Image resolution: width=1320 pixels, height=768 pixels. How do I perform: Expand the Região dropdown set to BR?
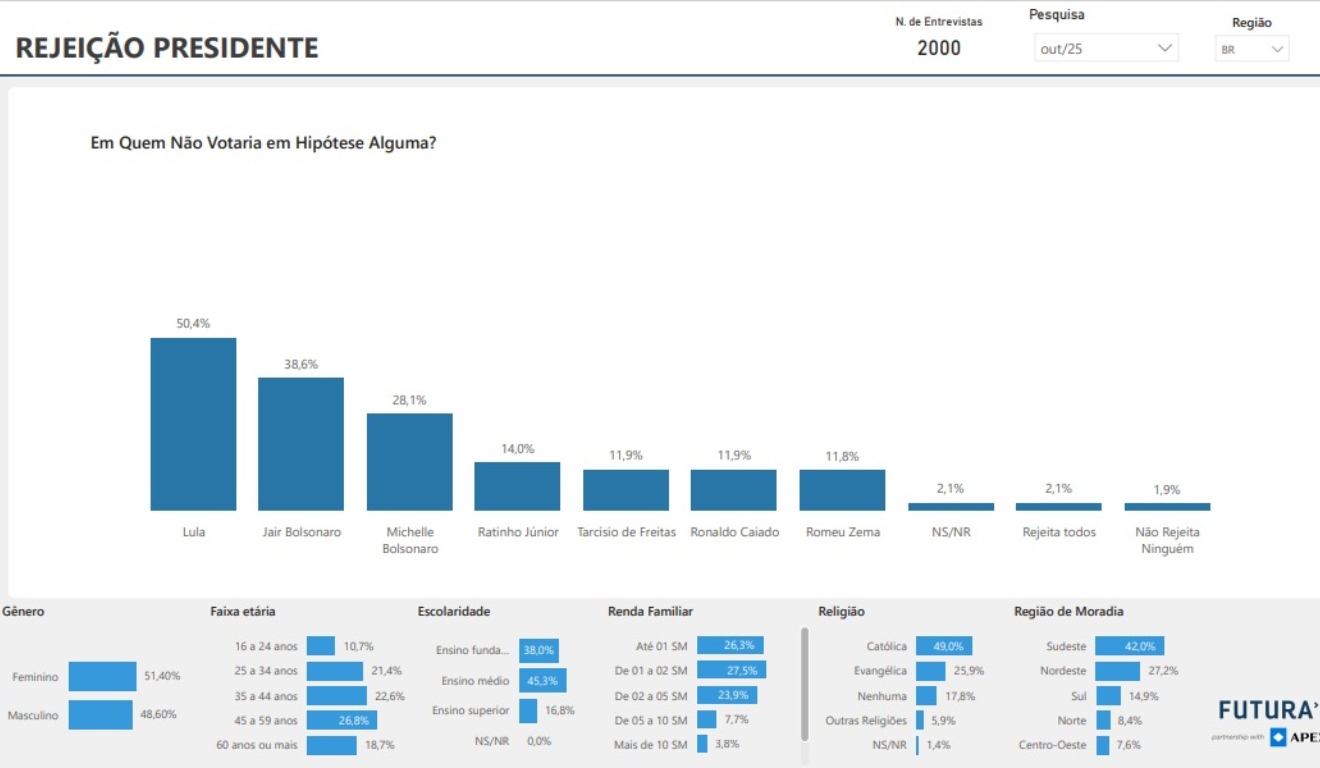(x=1252, y=49)
